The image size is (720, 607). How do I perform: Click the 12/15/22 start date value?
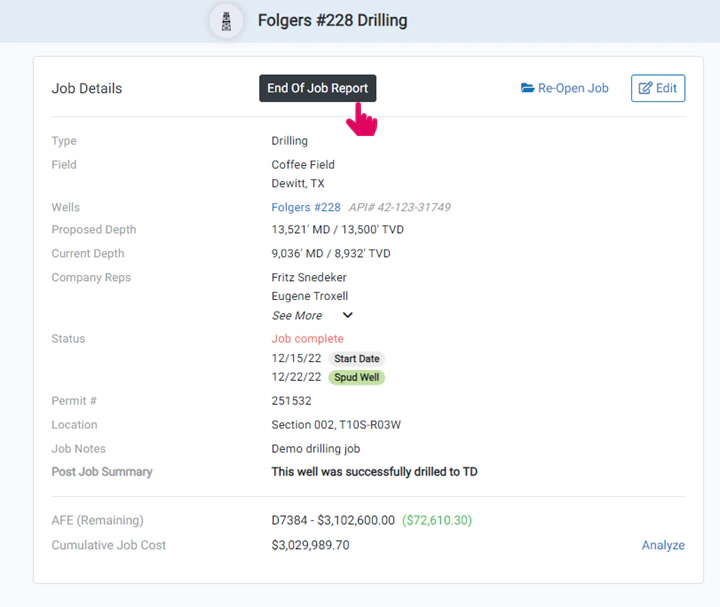296,359
